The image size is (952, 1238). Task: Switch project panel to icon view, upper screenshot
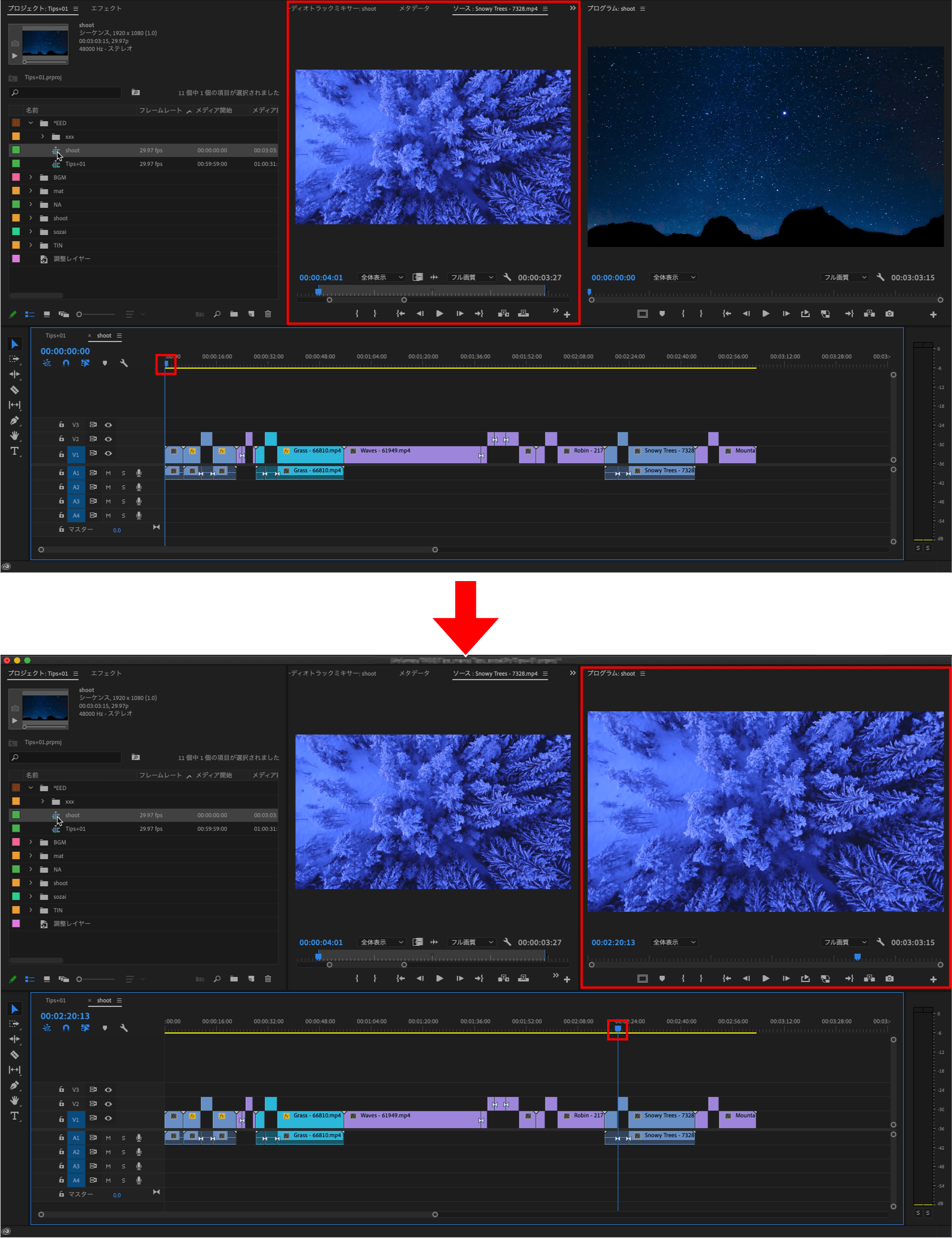(x=47, y=314)
